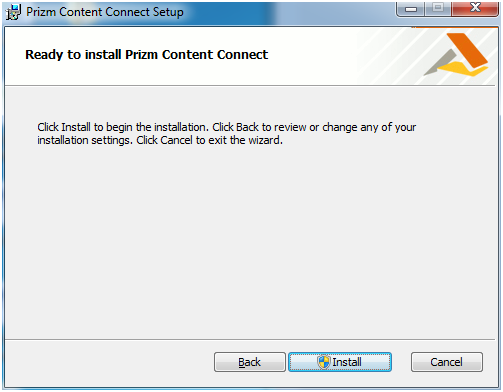
Task: Click the UAC shield icon on Install
Action: [x=323, y=362]
